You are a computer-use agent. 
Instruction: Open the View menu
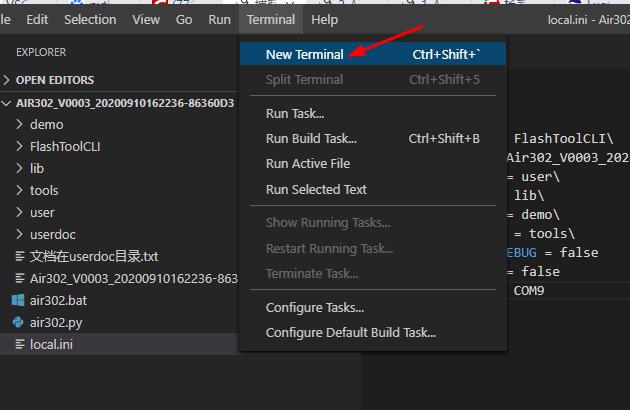[x=146, y=19]
